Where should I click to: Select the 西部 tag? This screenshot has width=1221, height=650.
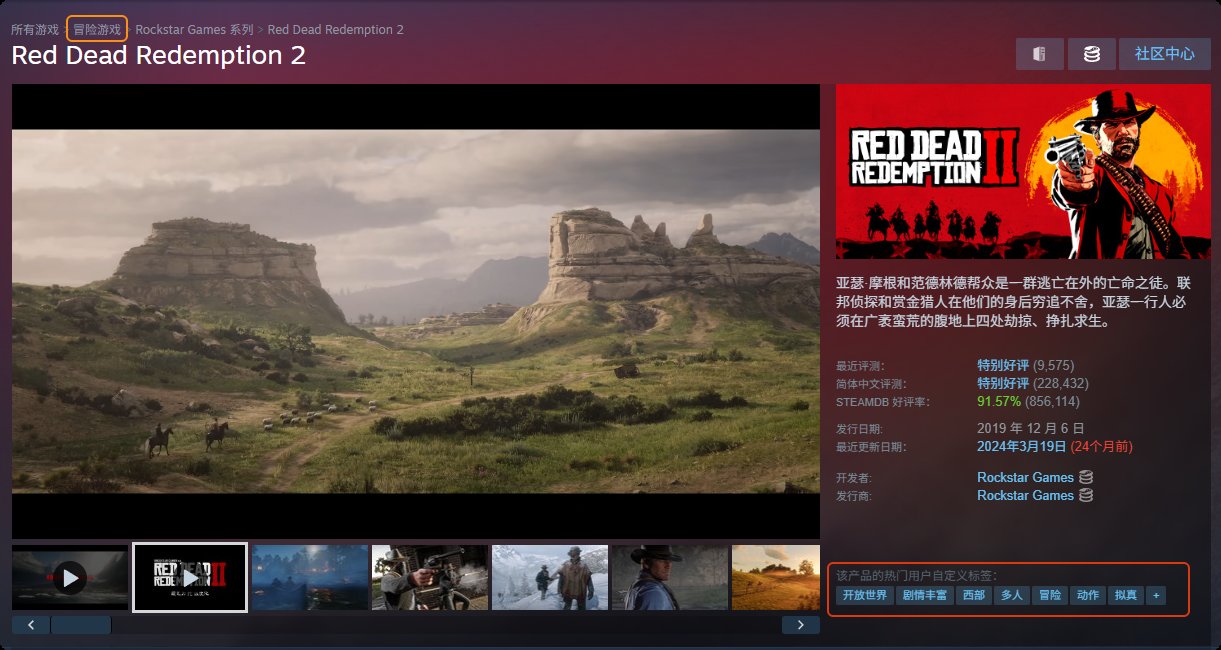pos(973,595)
